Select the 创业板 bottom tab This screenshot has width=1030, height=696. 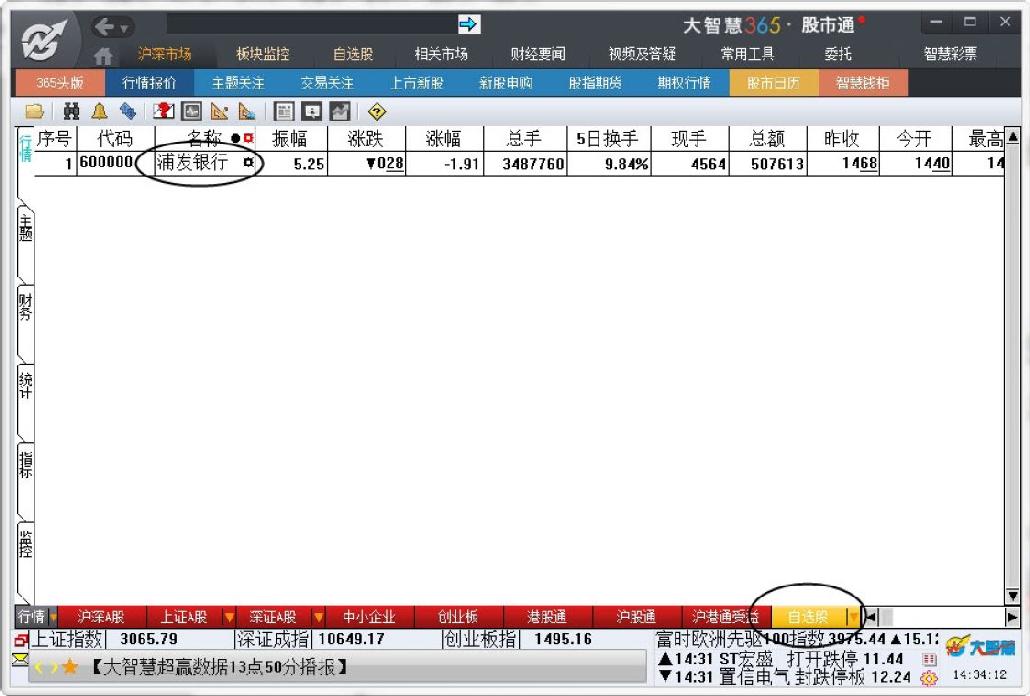[458, 617]
